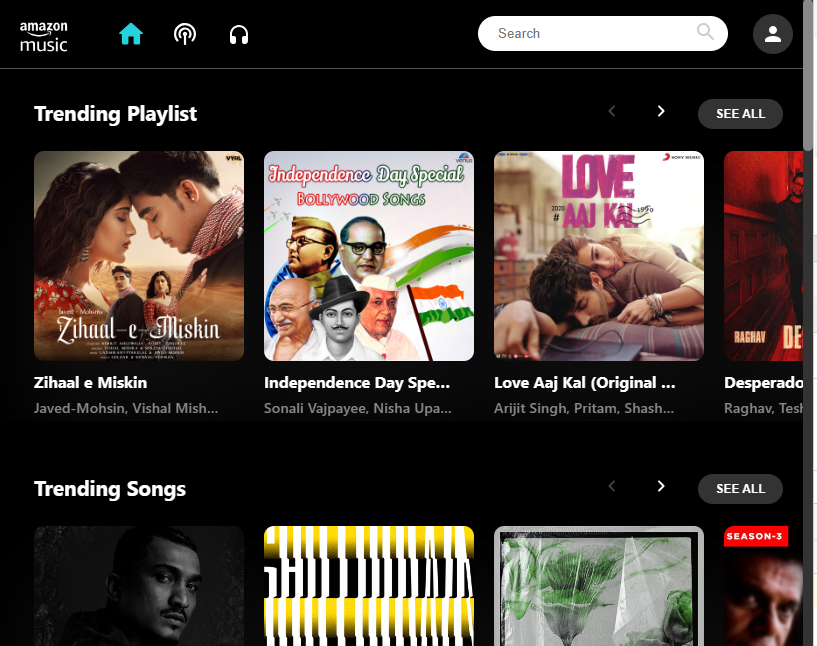Go to Home via house icon
Image resolution: width=817 pixels, height=646 pixels.
point(131,34)
